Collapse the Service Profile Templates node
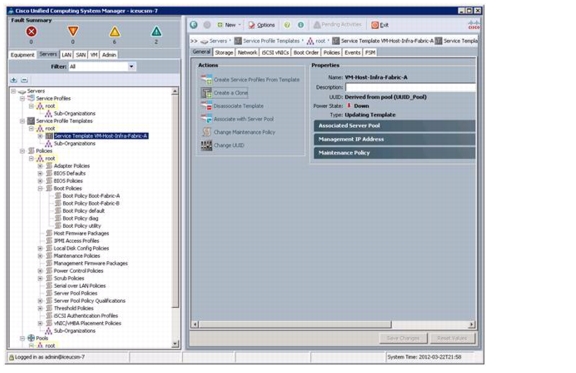This screenshot has height=373, width=576. click(22, 121)
